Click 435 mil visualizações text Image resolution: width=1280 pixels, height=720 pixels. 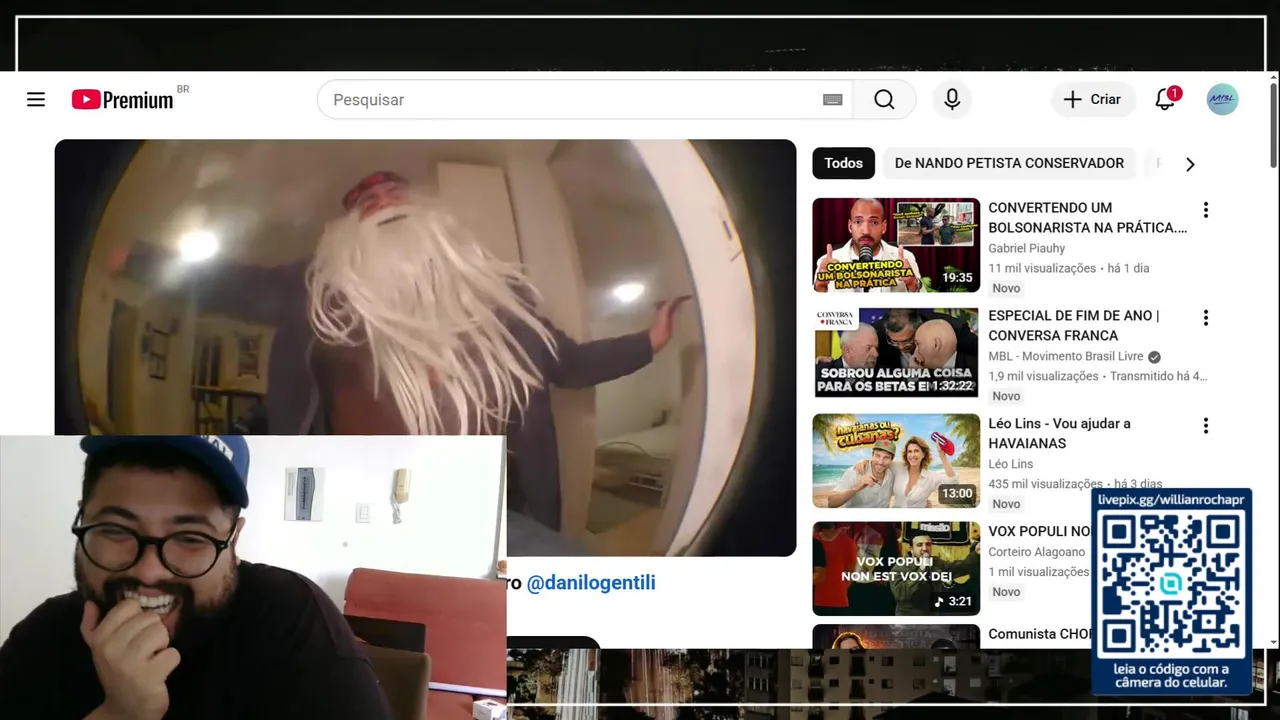pos(1046,484)
